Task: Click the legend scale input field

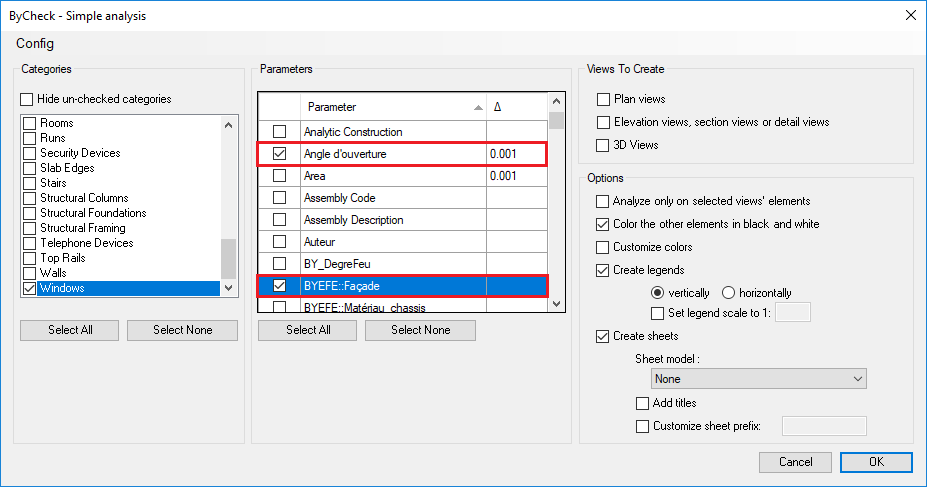Action: click(792, 313)
